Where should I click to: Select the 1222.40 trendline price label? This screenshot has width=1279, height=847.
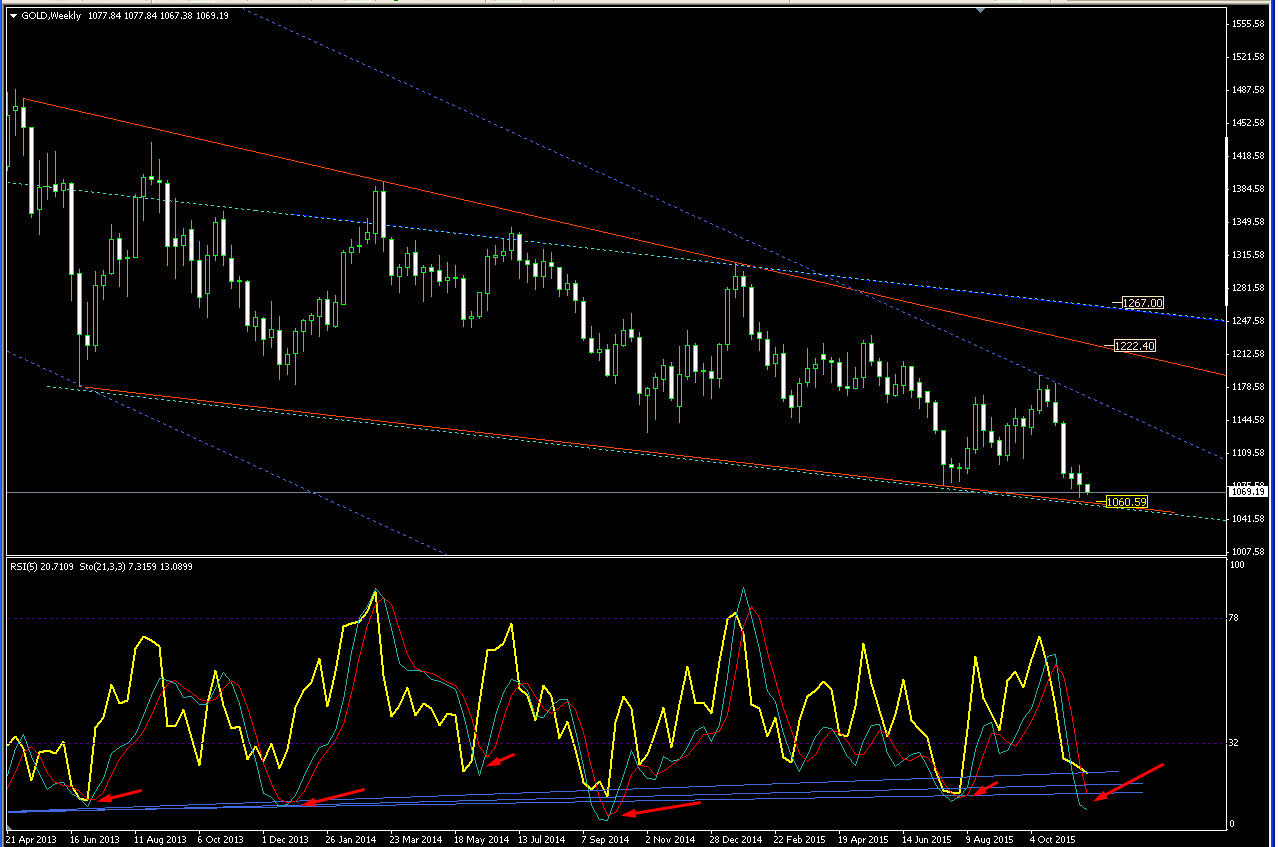pyautogui.click(x=1135, y=346)
